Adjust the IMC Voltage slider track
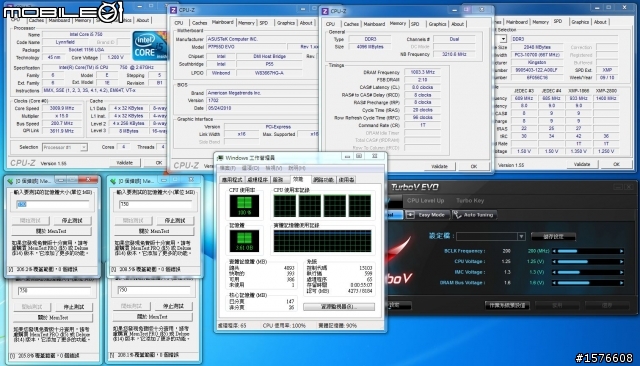The image size is (640, 366). 588,272
